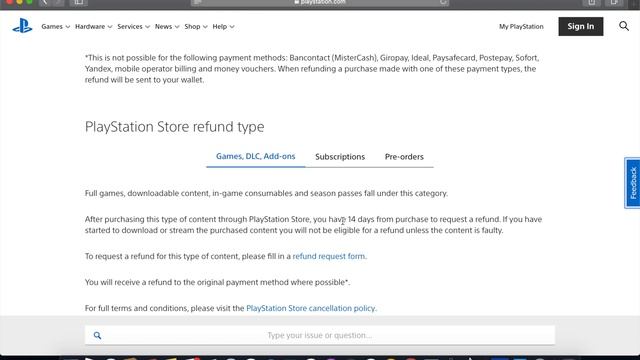Open the site search magnifier icon
Image resolution: width=640 pixels, height=360 pixels.
(624, 26)
